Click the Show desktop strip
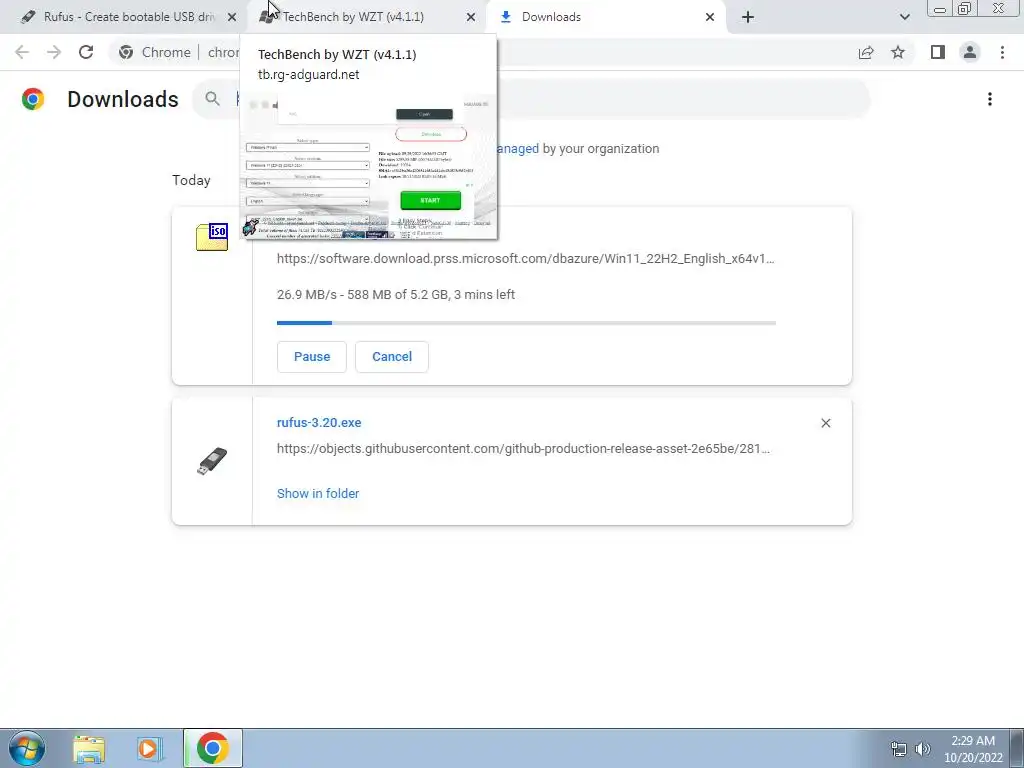 click(1017, 748)
